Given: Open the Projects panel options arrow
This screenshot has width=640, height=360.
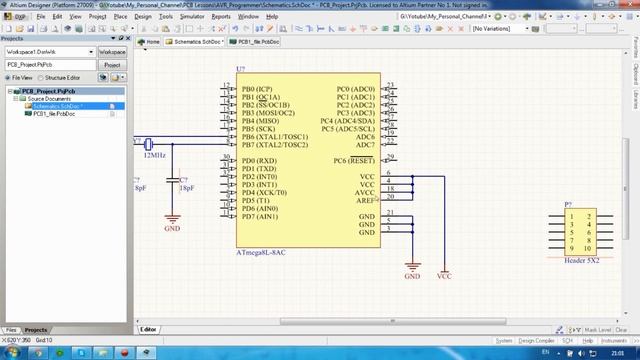Looking at the screenshot, I should click(x=113, y=38).
